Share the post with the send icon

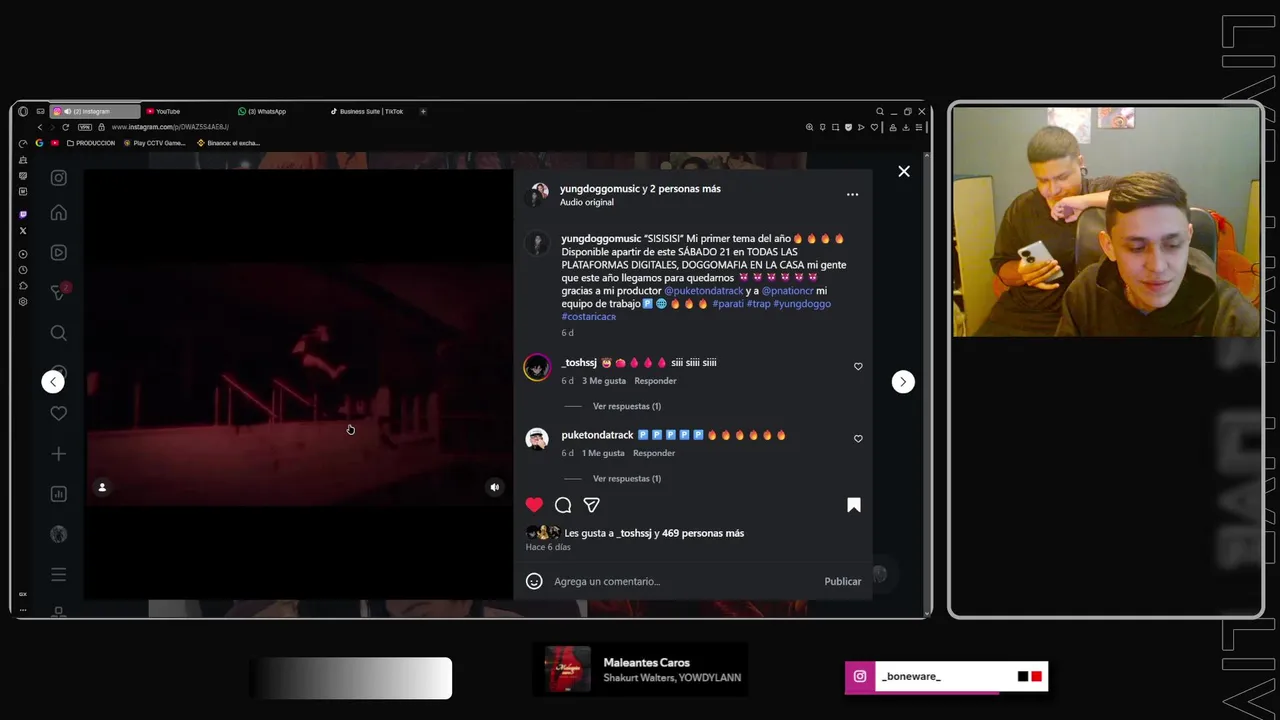(591, 505)
